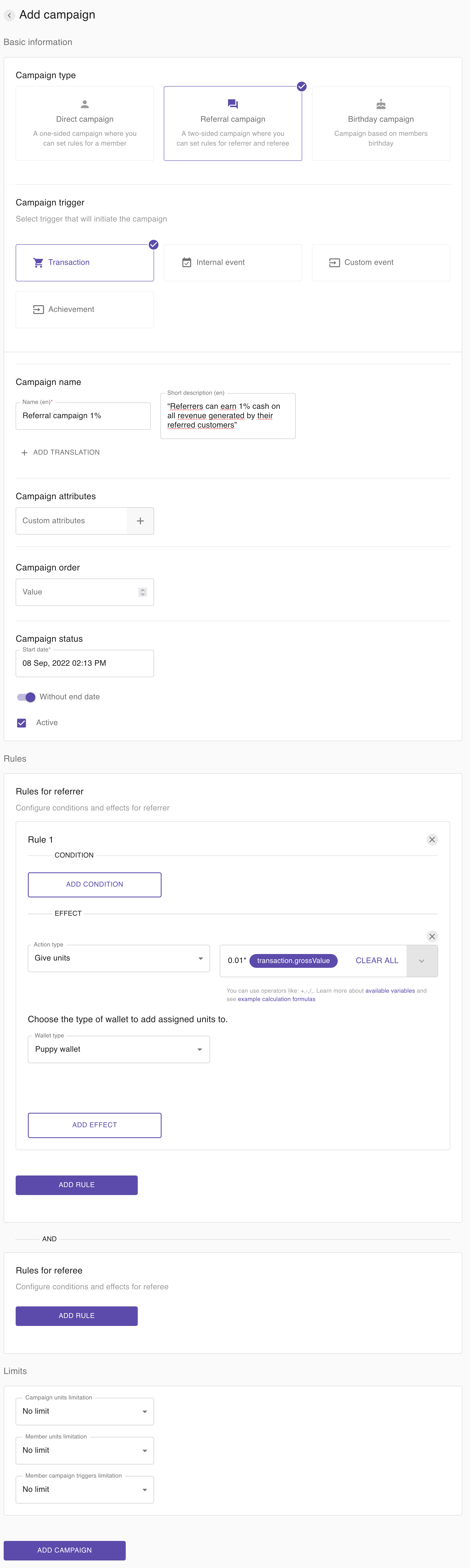Go back using the arrow beside Add campaign
470x1568 pixels.
tap(9, 15)
